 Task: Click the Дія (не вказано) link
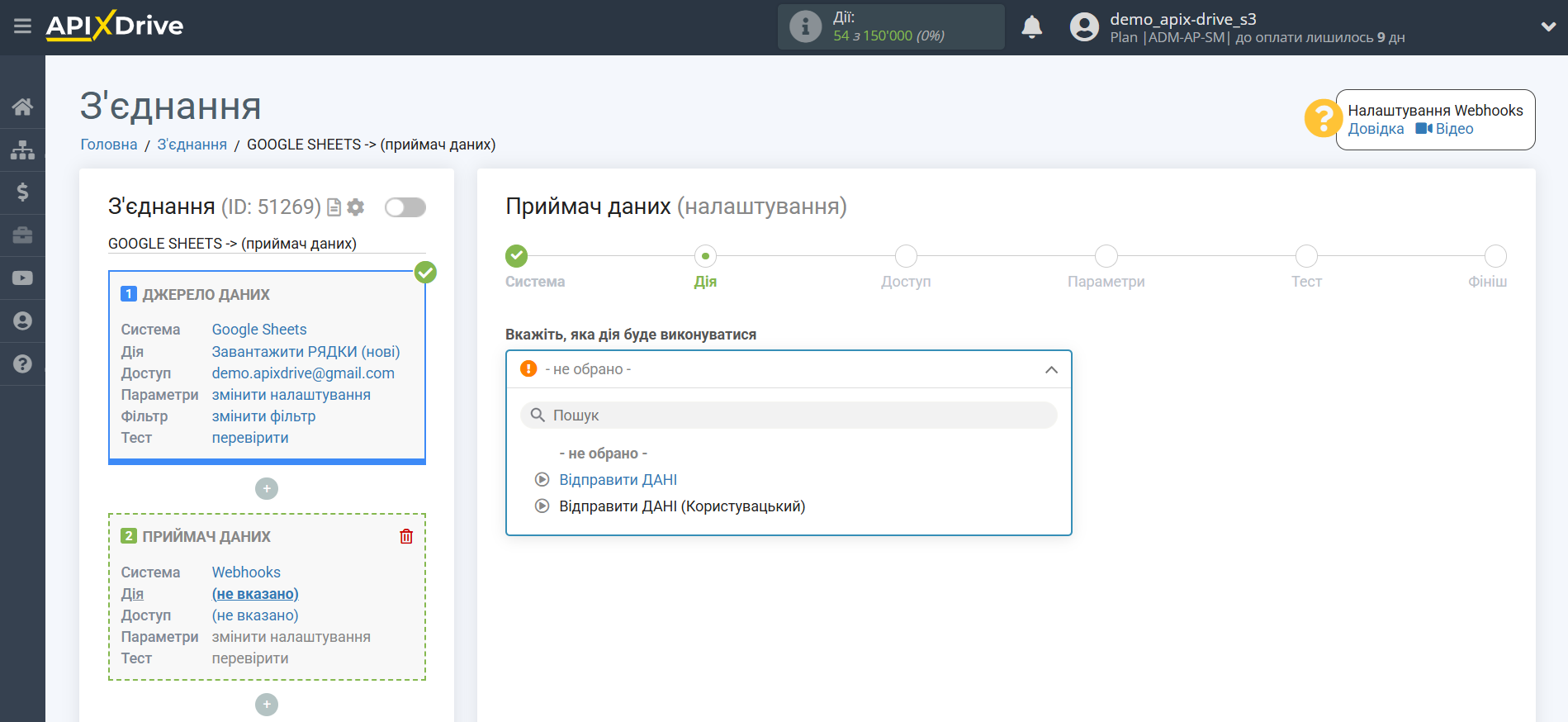[x=255, y=594]
